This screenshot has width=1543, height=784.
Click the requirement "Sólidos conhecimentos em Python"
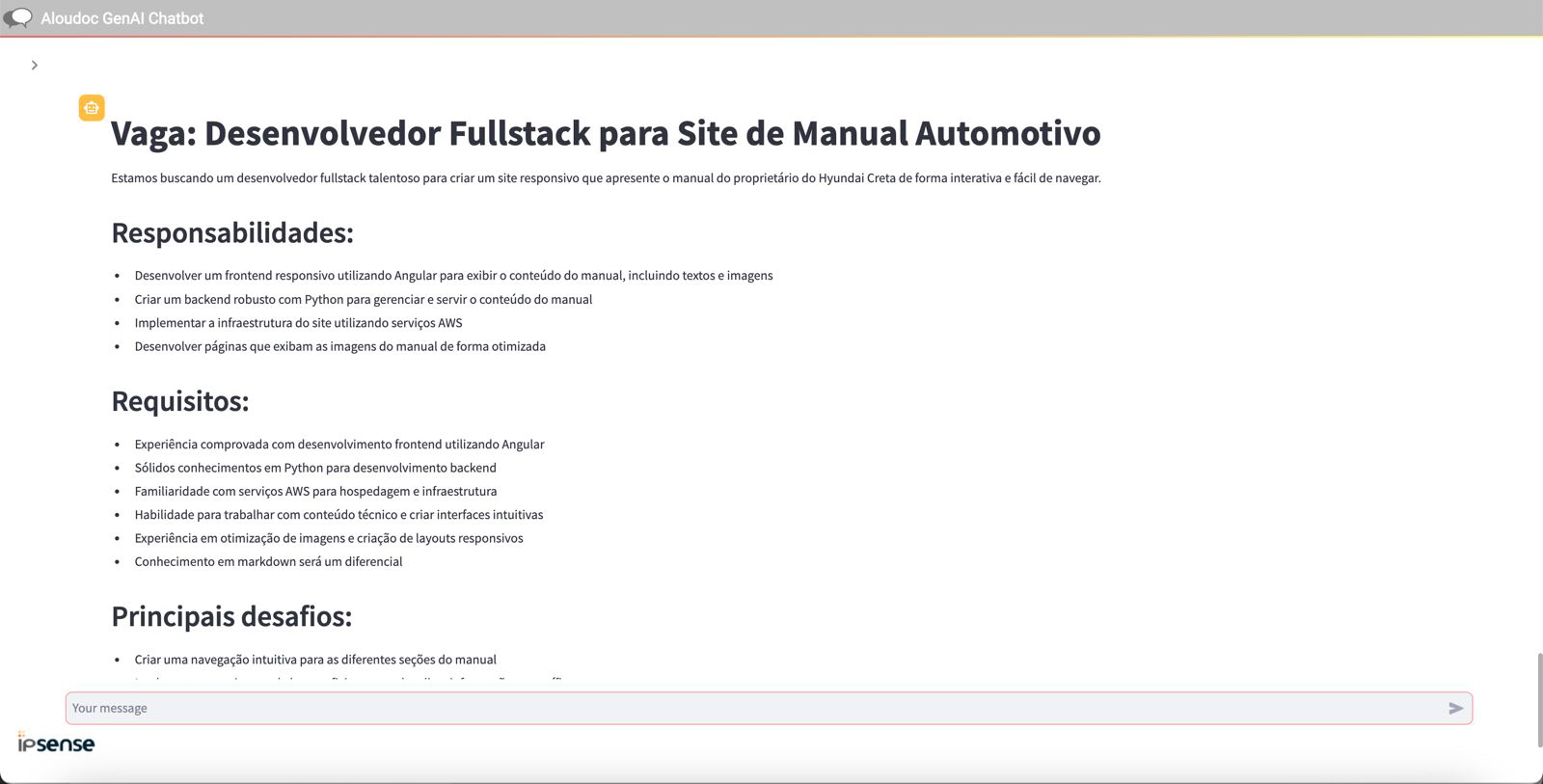(314, 468)
